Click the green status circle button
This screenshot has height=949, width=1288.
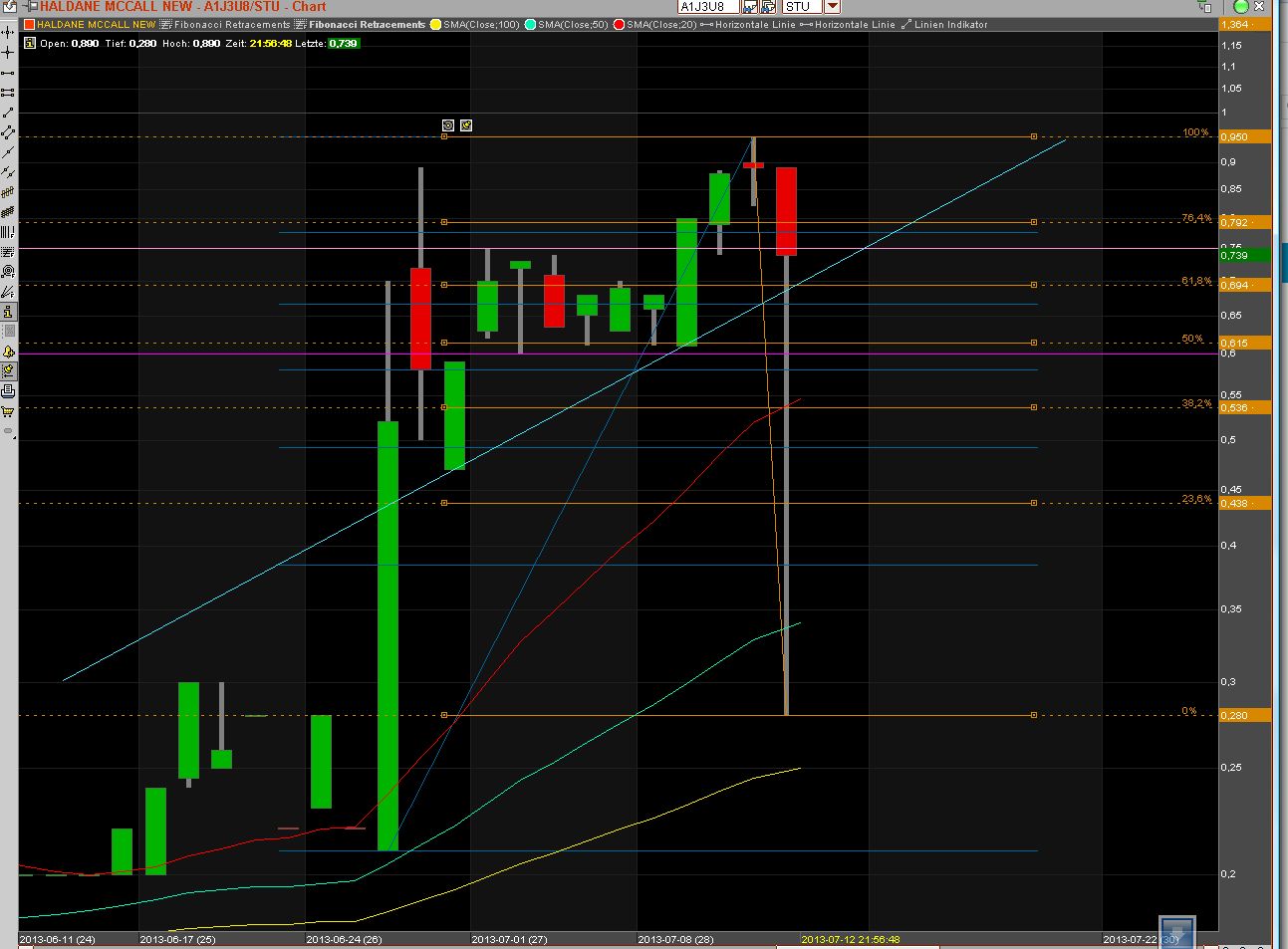pyautogui.click(x=1241, y=6)
